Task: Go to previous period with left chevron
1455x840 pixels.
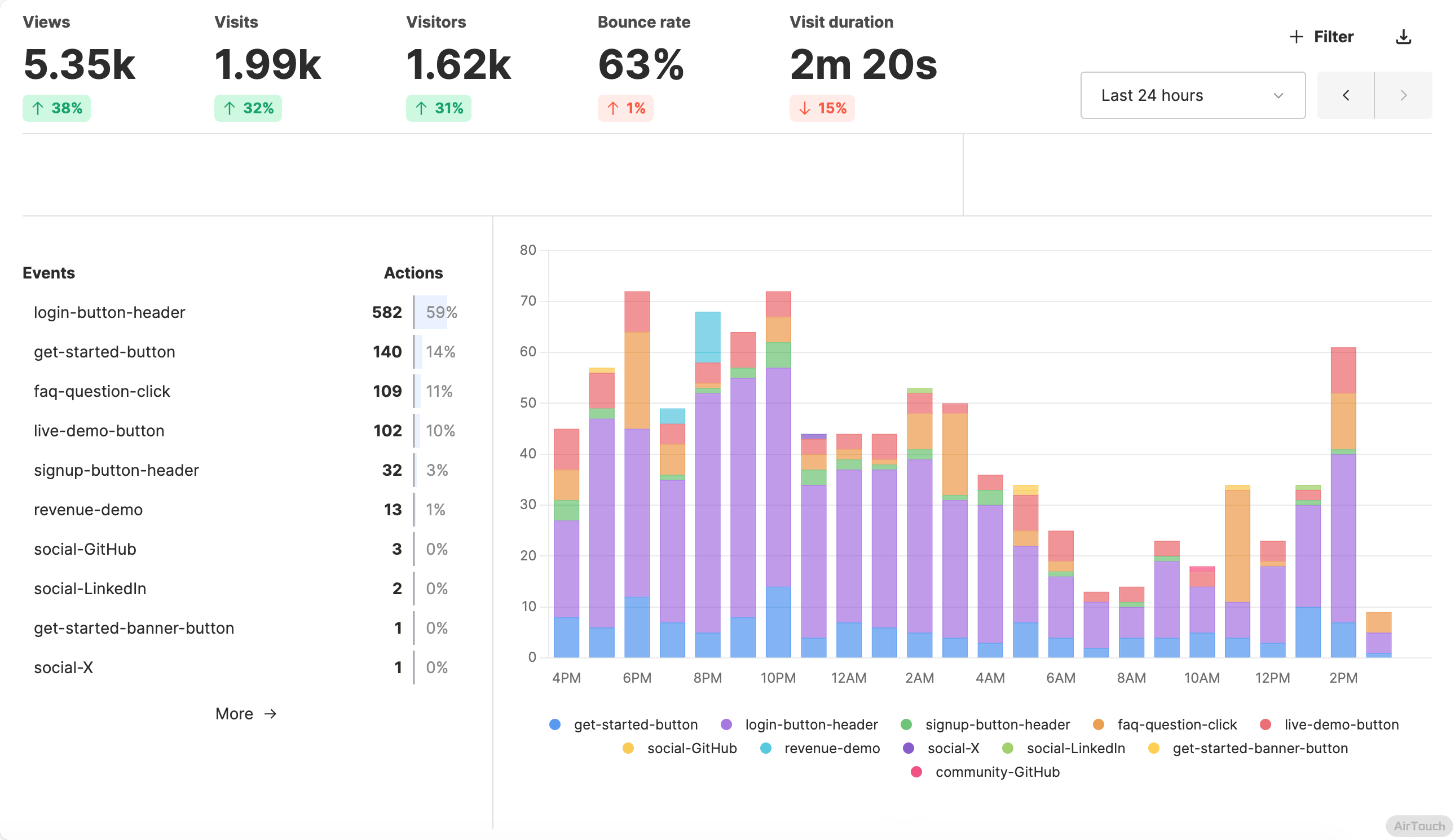Action: [1345, 95]
